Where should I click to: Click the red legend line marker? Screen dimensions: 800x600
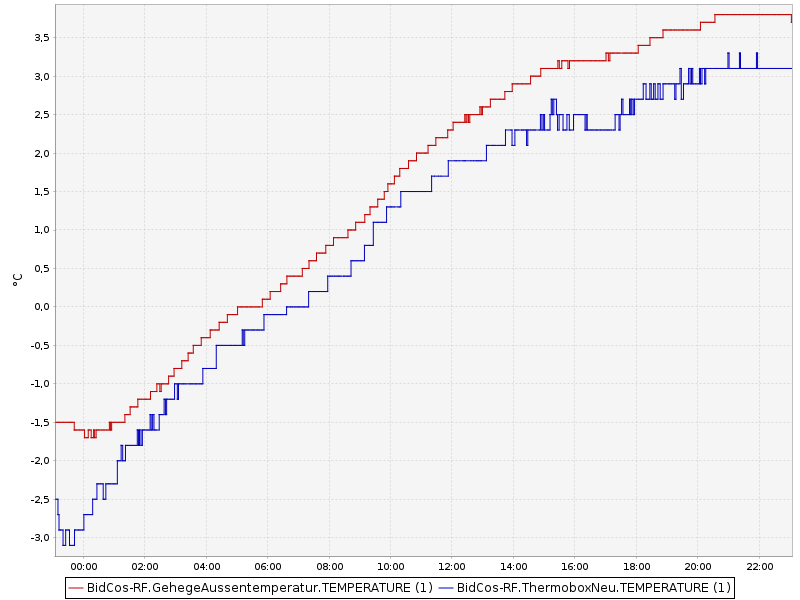[76, 587]
